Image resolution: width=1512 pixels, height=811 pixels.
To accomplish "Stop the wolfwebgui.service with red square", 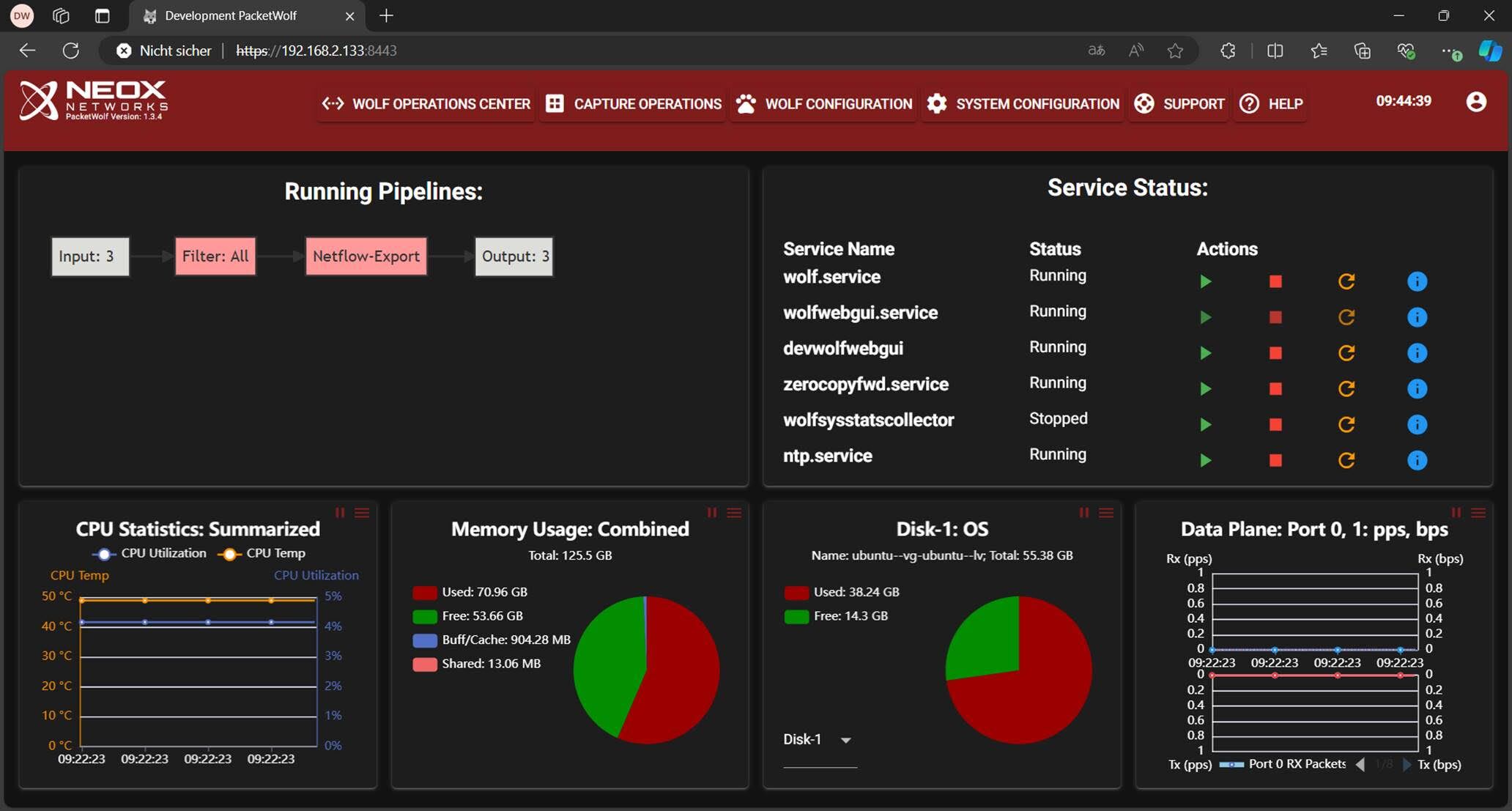I will pyautogui.click(x=1275, y=317).
